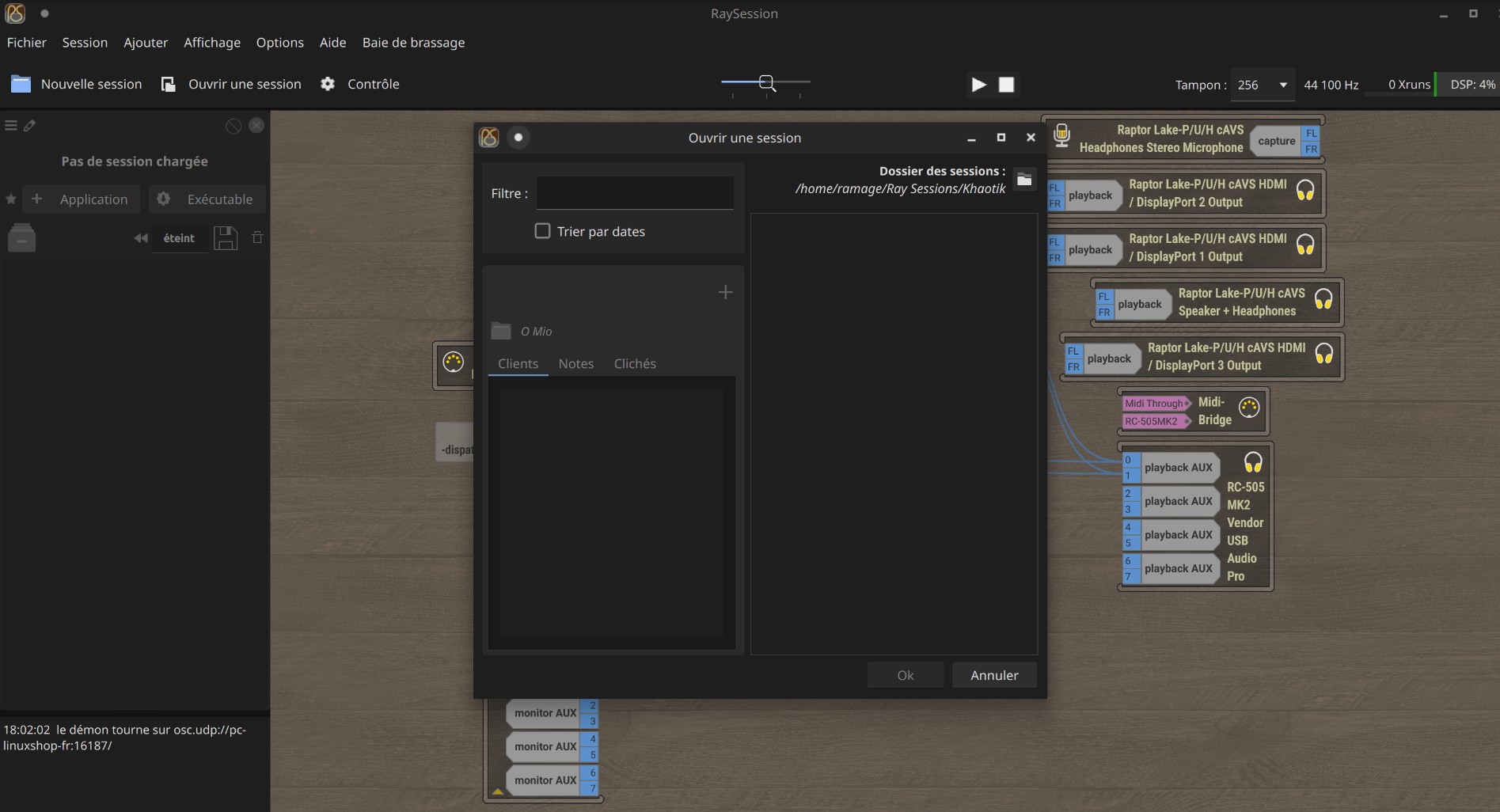Click the Annuler button

[x=994, y=675]
